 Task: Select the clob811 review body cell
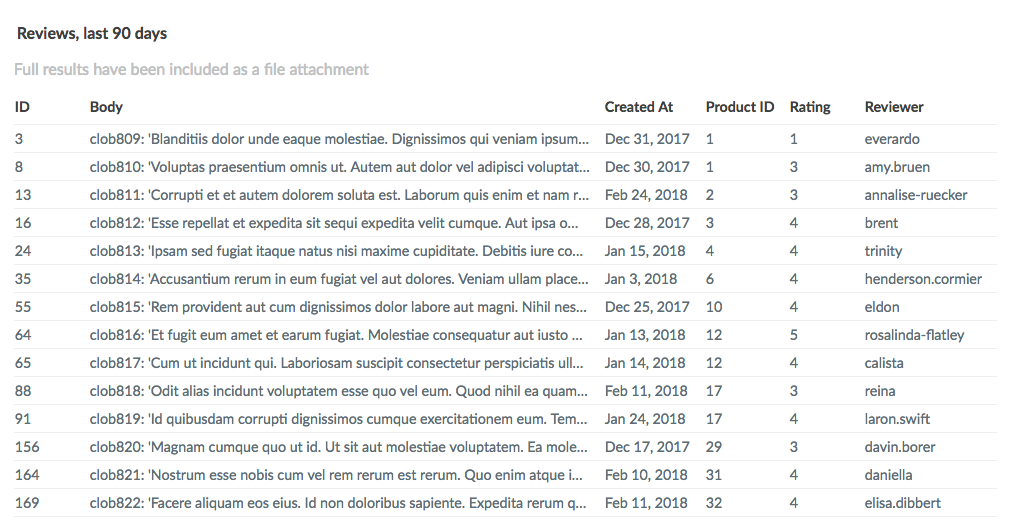point(339,195)
